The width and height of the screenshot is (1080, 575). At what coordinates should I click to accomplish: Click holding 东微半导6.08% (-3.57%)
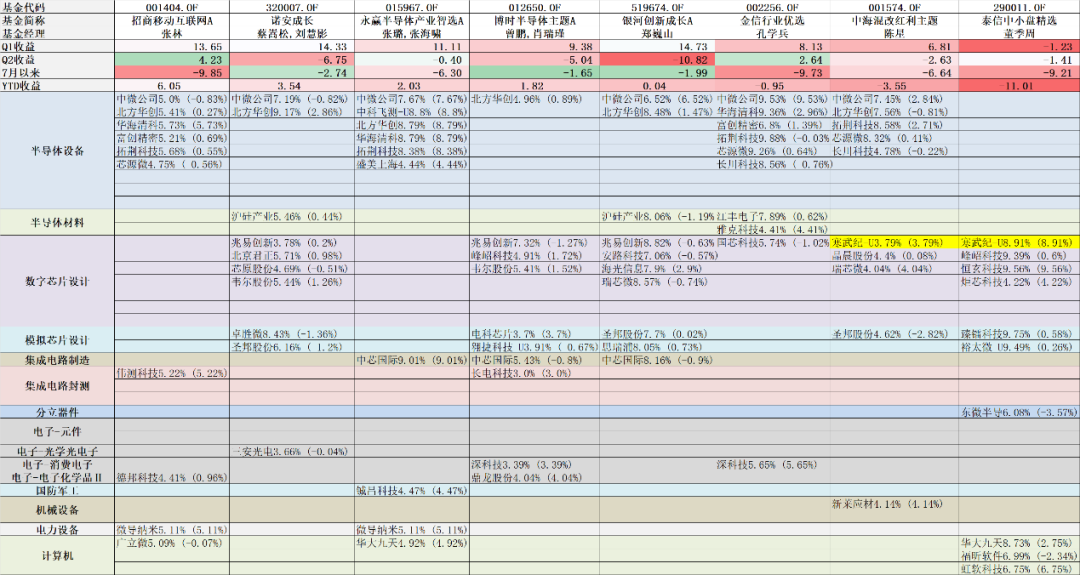[x=1018, y=412]
